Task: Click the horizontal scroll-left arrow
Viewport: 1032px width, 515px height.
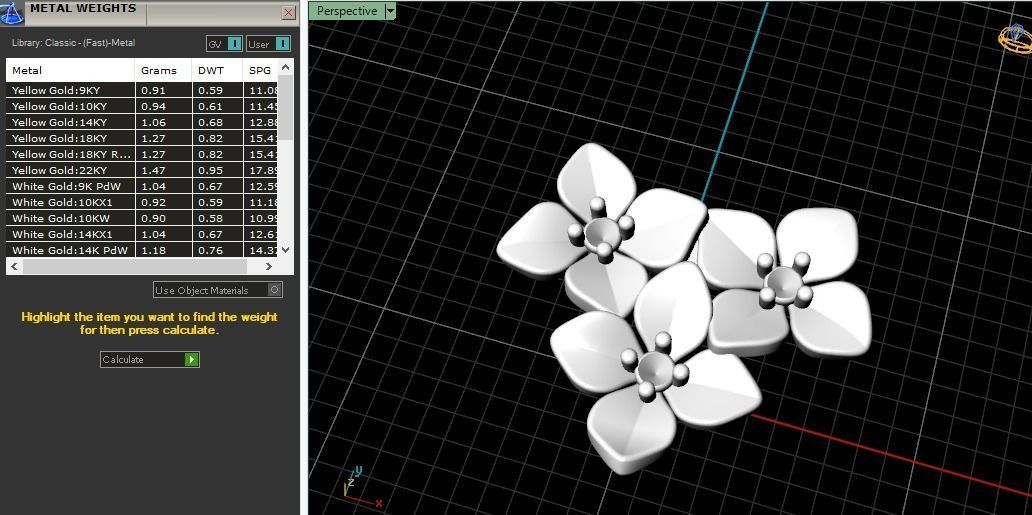Action: tap(14, 266)
